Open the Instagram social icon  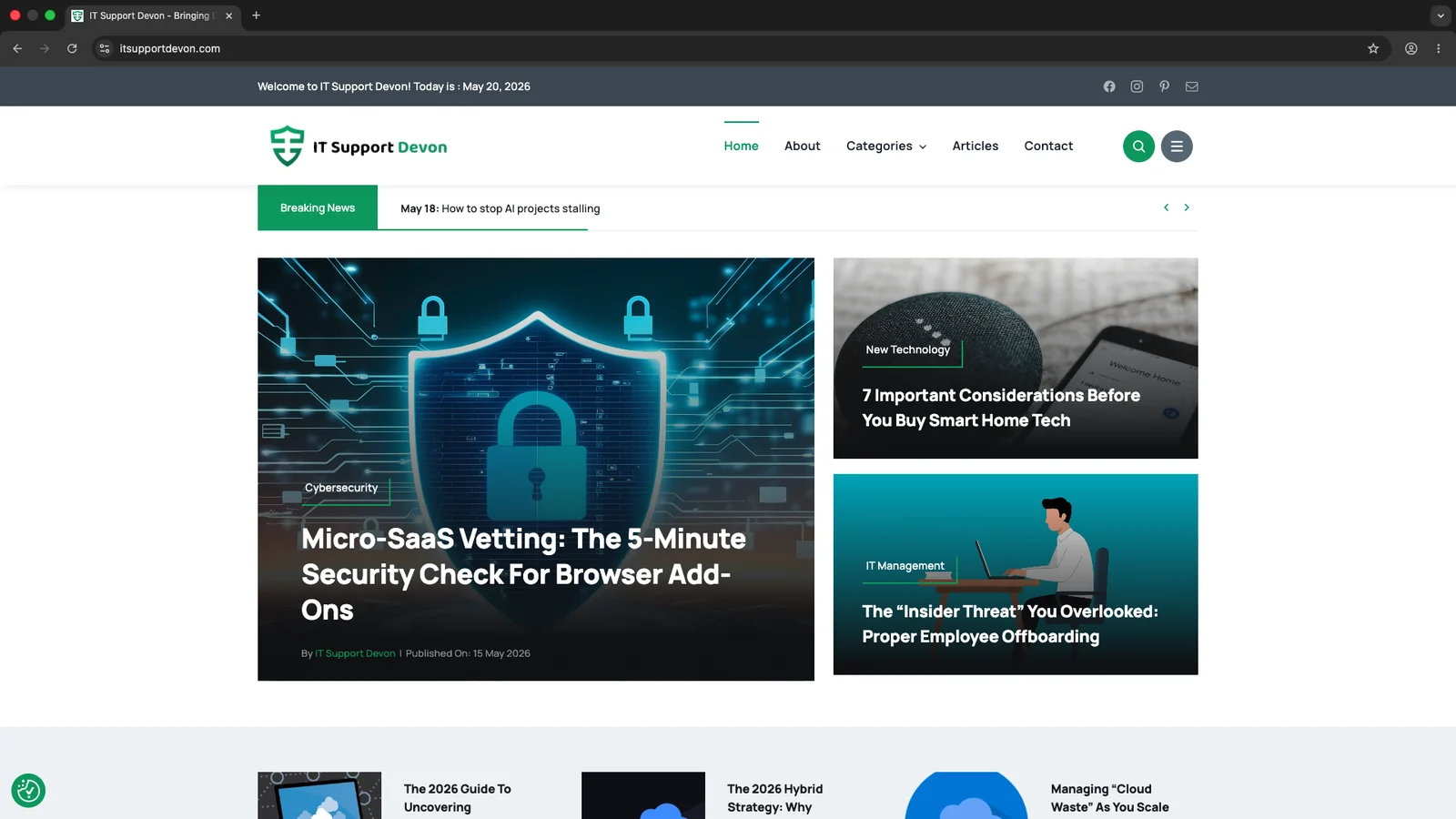tap(1137, 86)
